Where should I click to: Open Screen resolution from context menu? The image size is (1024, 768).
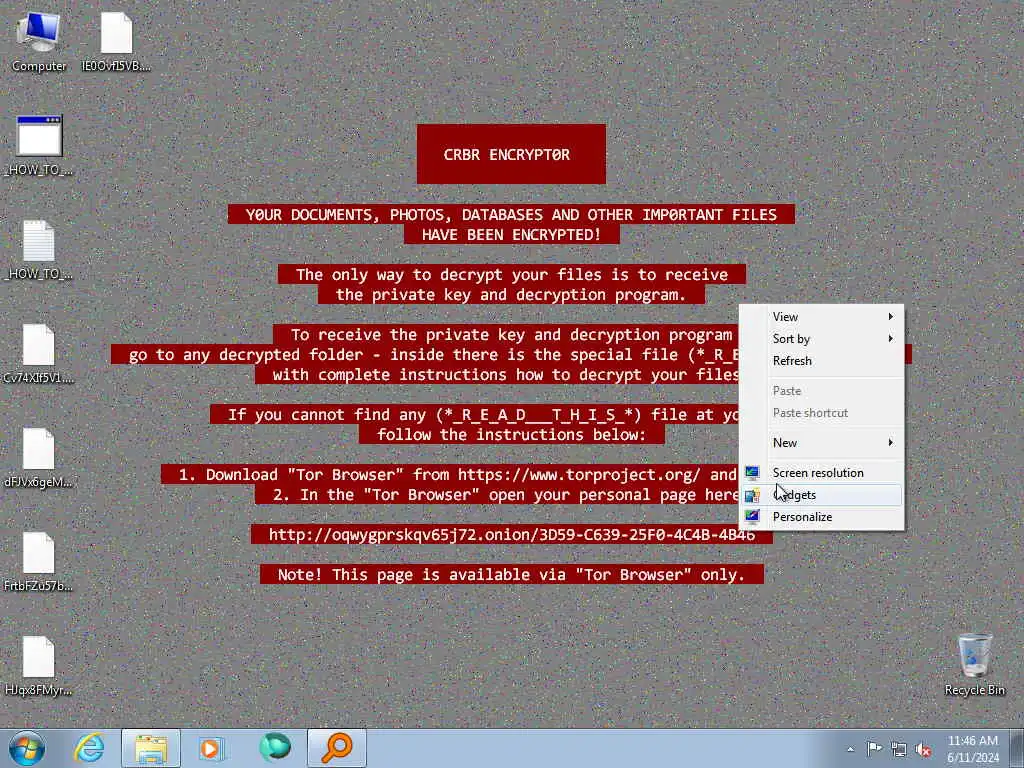tap(822, 473)
